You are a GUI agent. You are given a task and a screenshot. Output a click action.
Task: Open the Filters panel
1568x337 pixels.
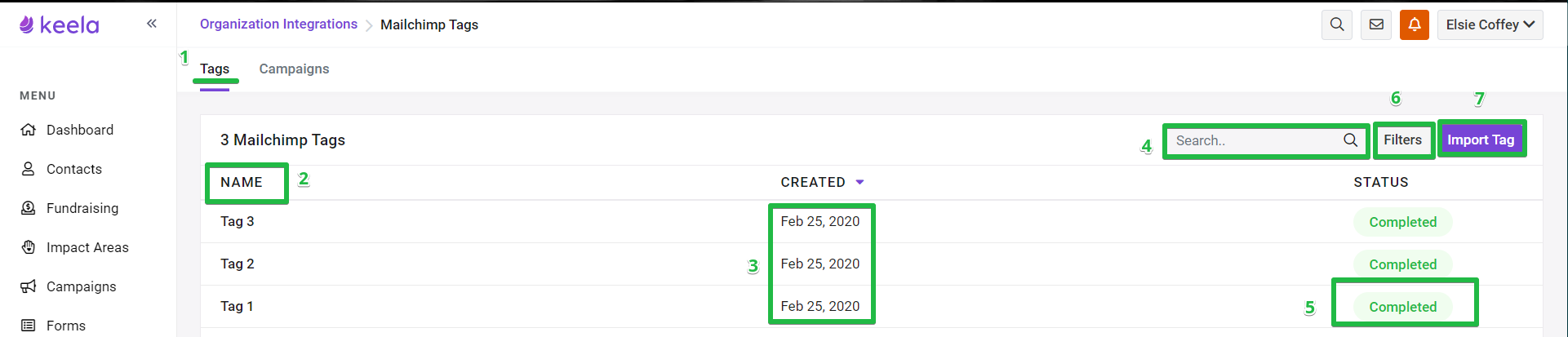coord(1402,140)
